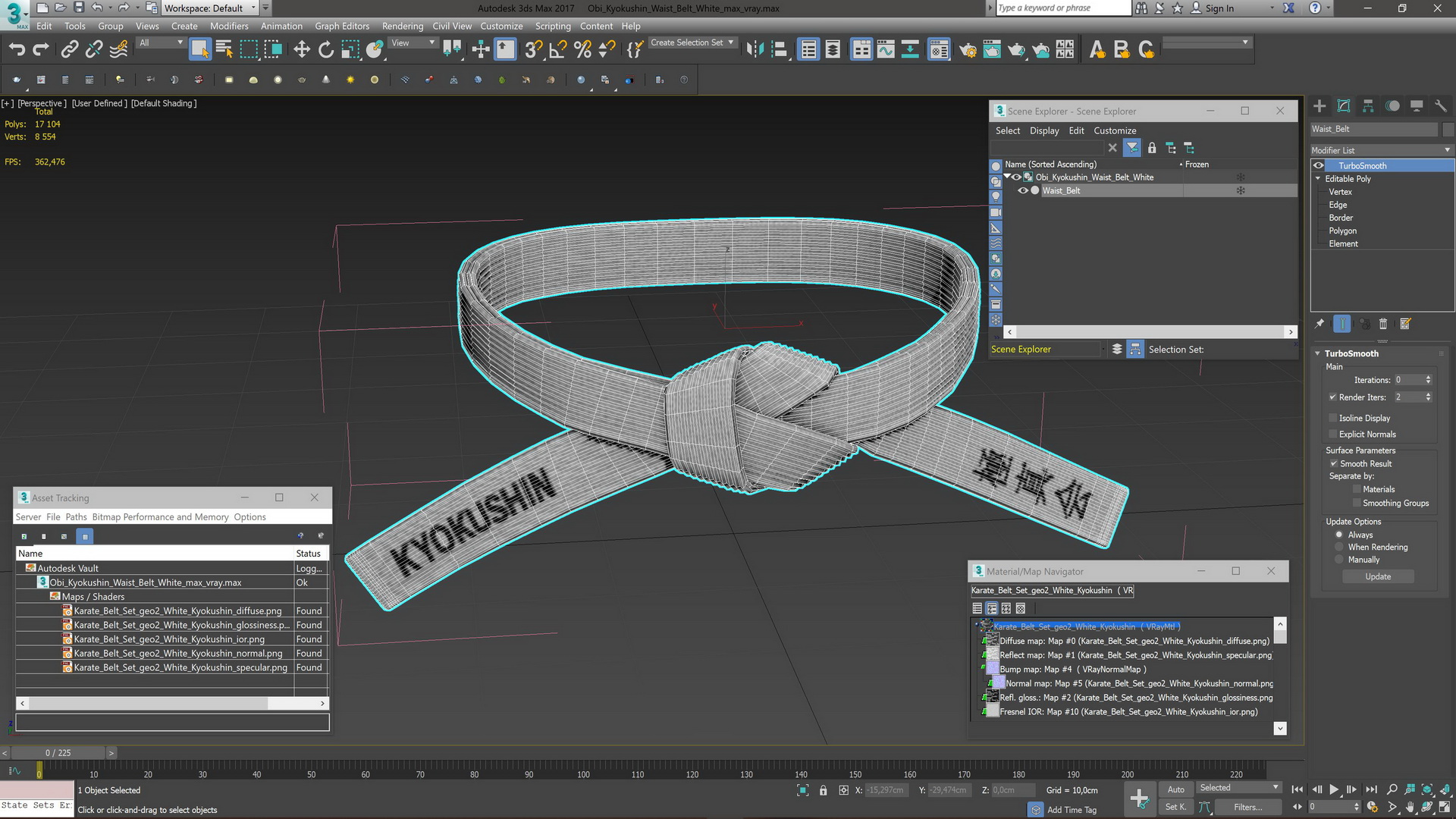Activate the Select Object tool

pyautogui.click(x=199, y=50)
